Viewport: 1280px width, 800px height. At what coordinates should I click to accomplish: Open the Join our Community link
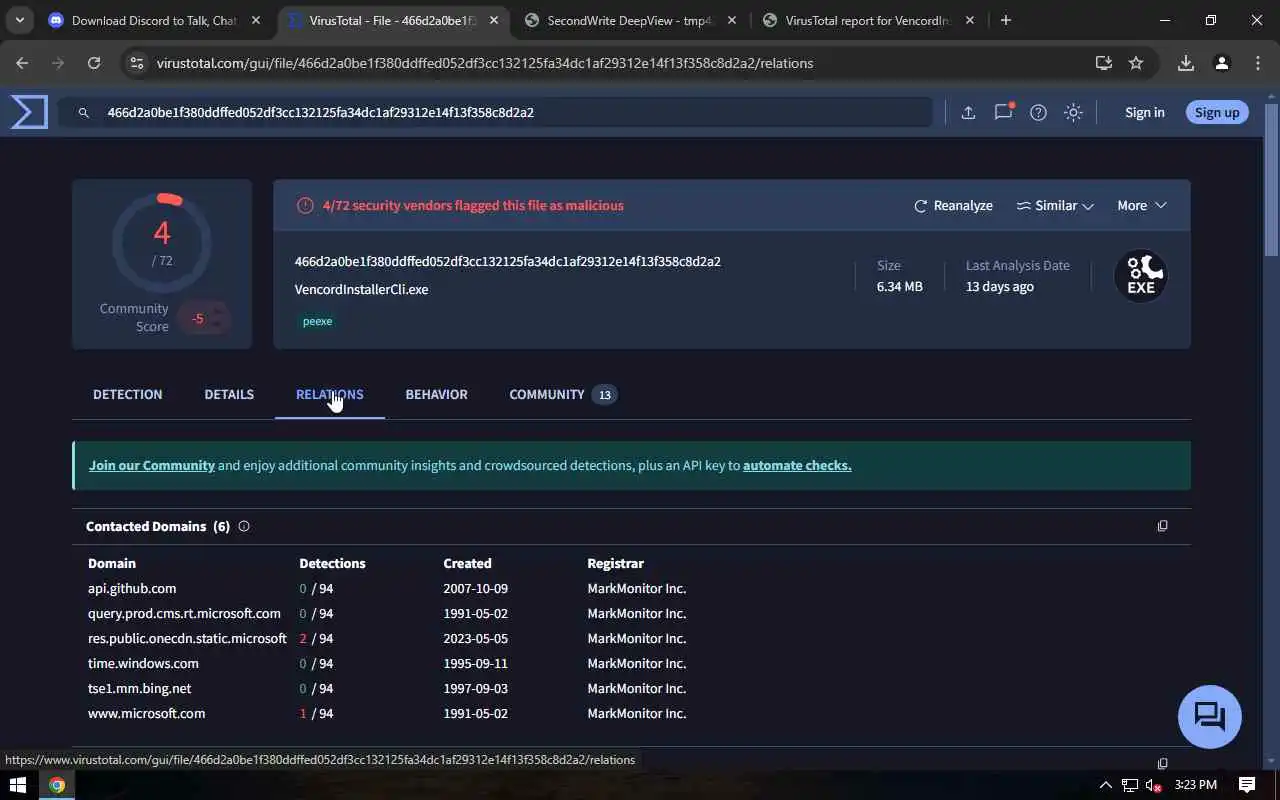pyautogui.click(x=152, y=465)
